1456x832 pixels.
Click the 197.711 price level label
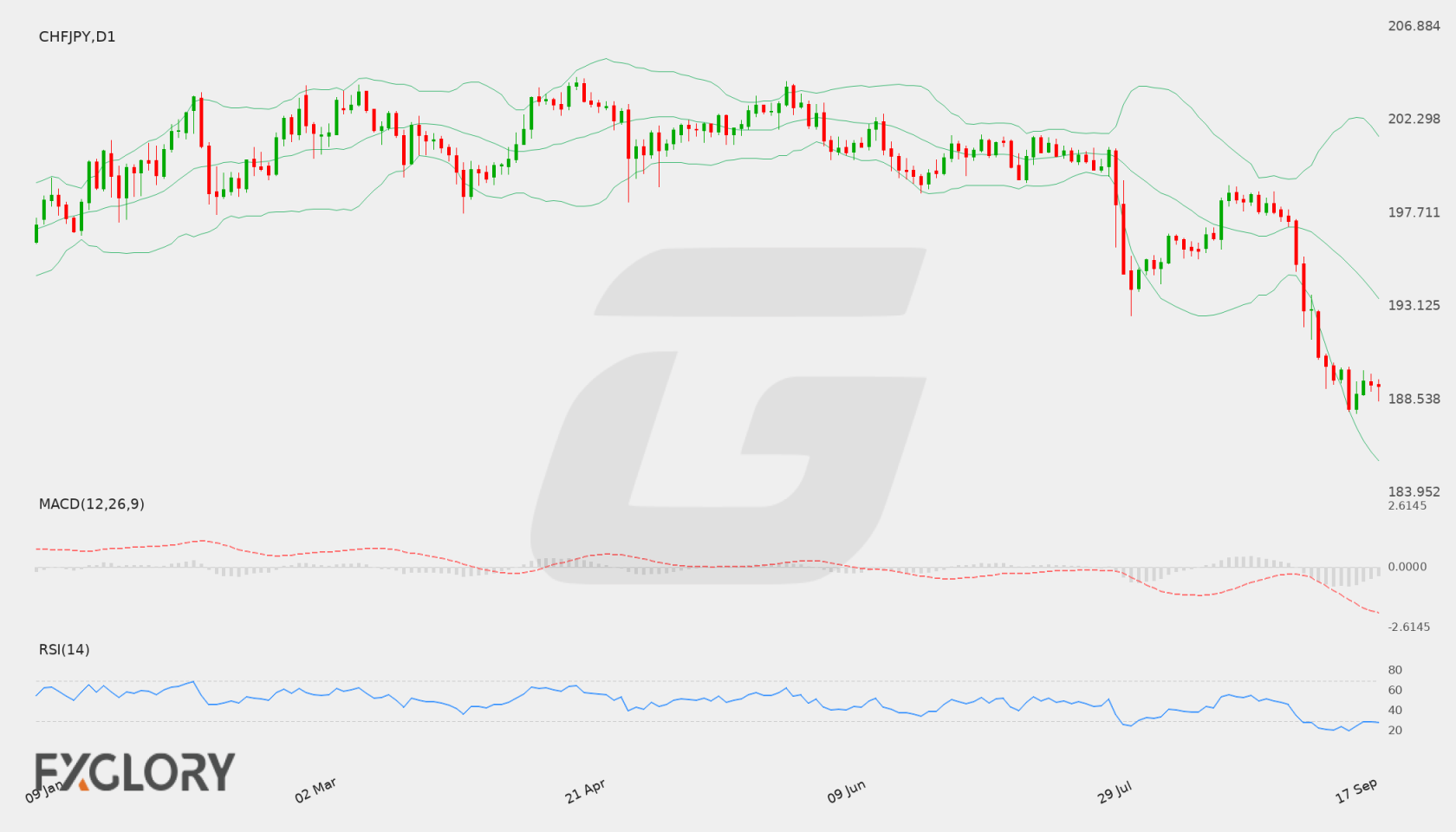coord(1414,212)
